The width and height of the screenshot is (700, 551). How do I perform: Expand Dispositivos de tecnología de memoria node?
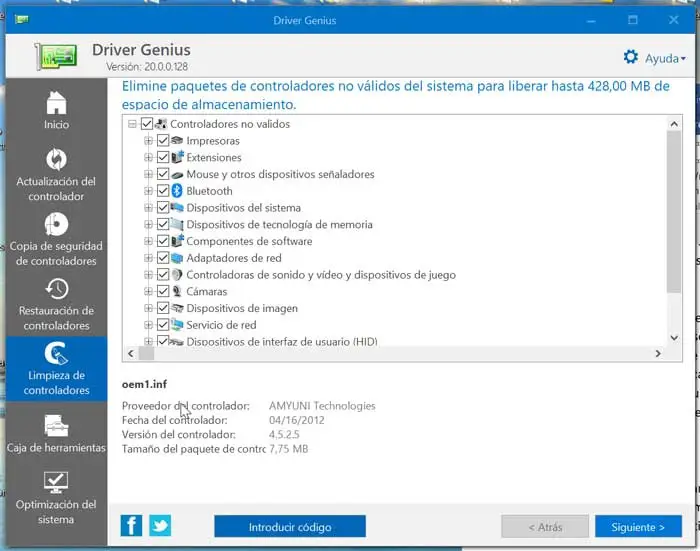148,224
